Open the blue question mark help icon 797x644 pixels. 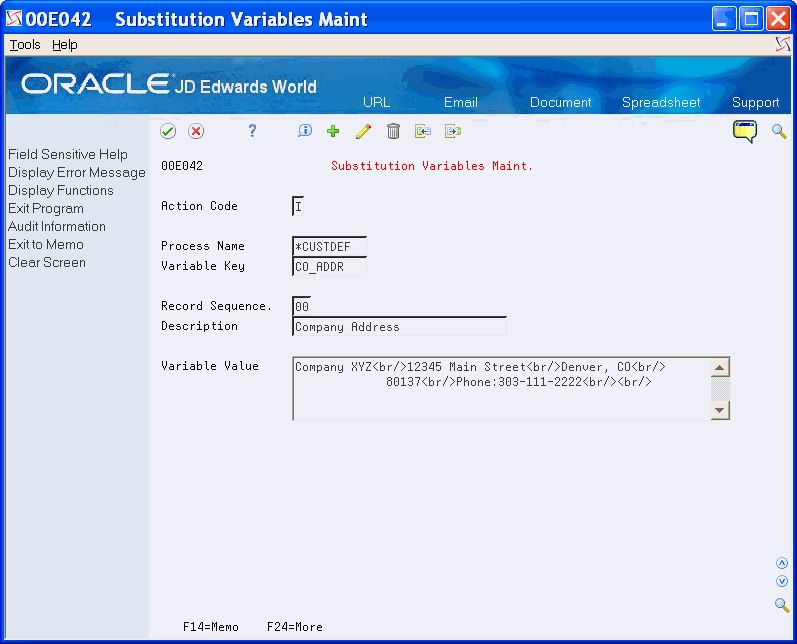[x=252, y=131]
